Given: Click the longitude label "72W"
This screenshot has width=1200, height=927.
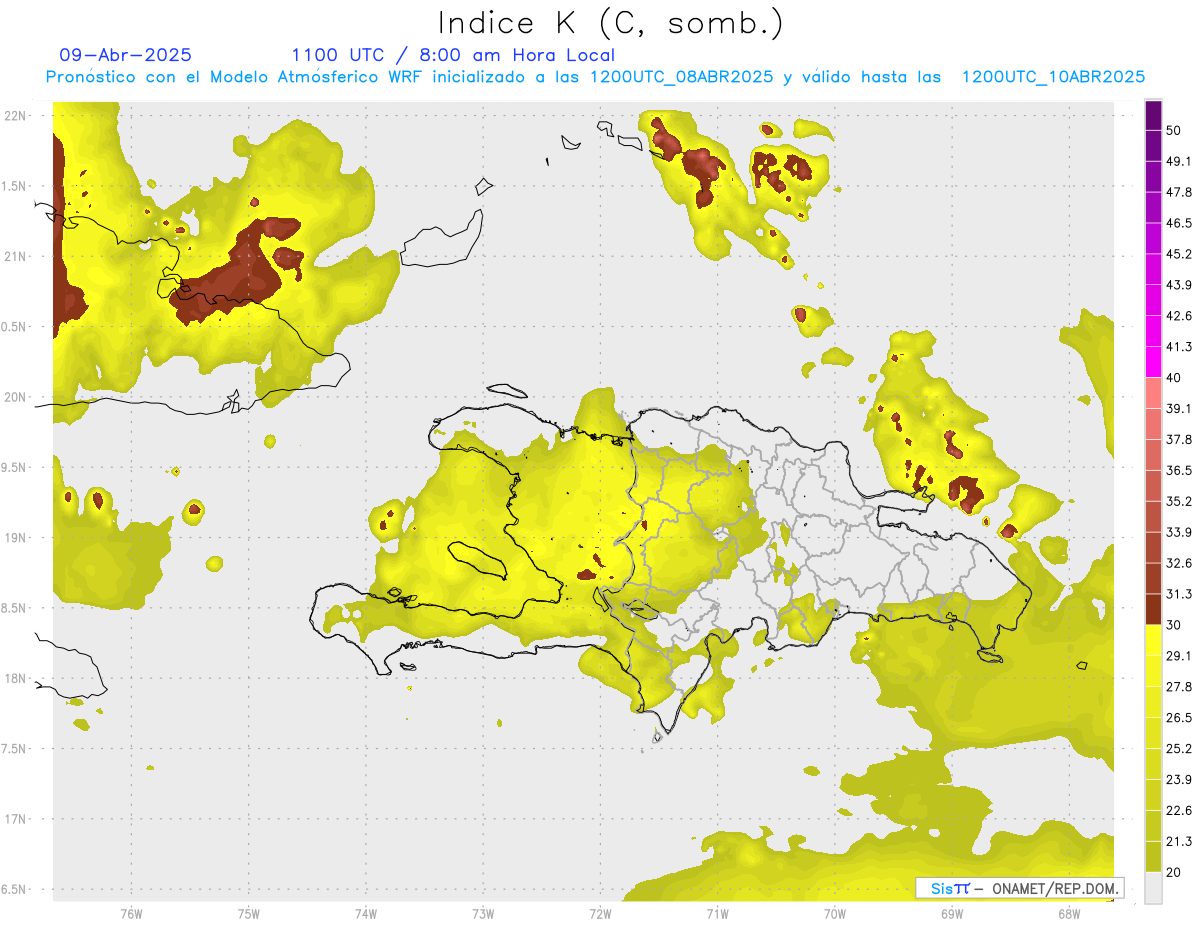Looking at the screenshot, I should (600, 914).
